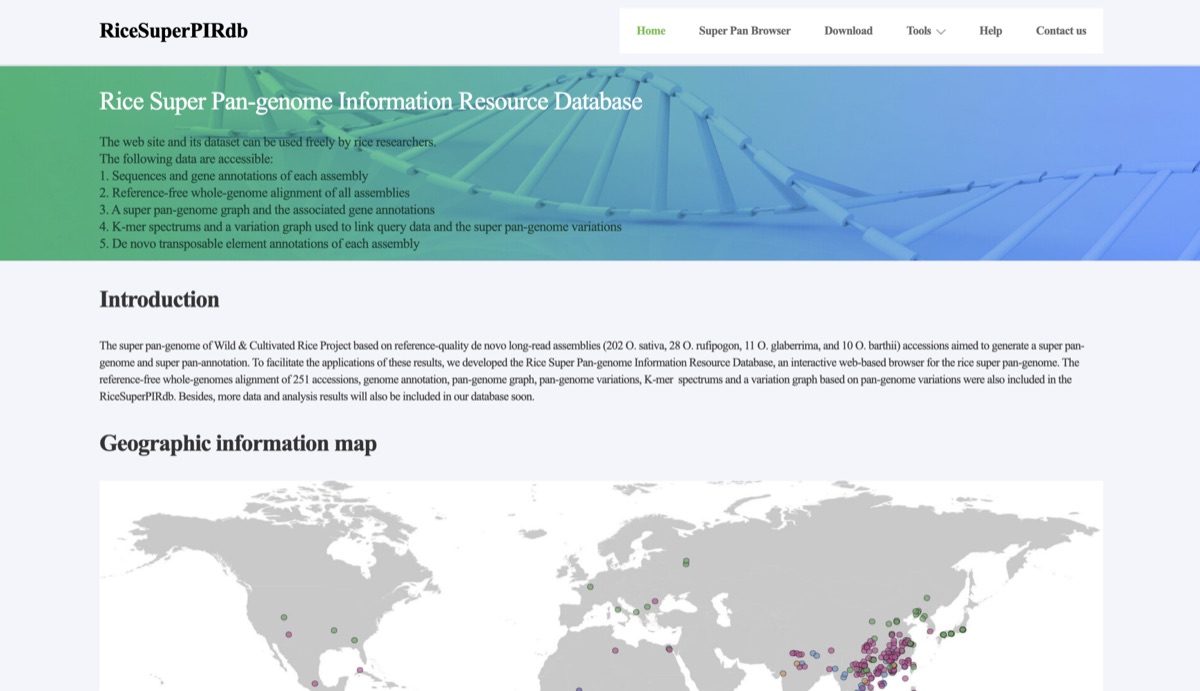The image size is (1200, 691).
Task: Click the sentence 'The web site and its dataset…'
Action: click(x=268, y=142)
